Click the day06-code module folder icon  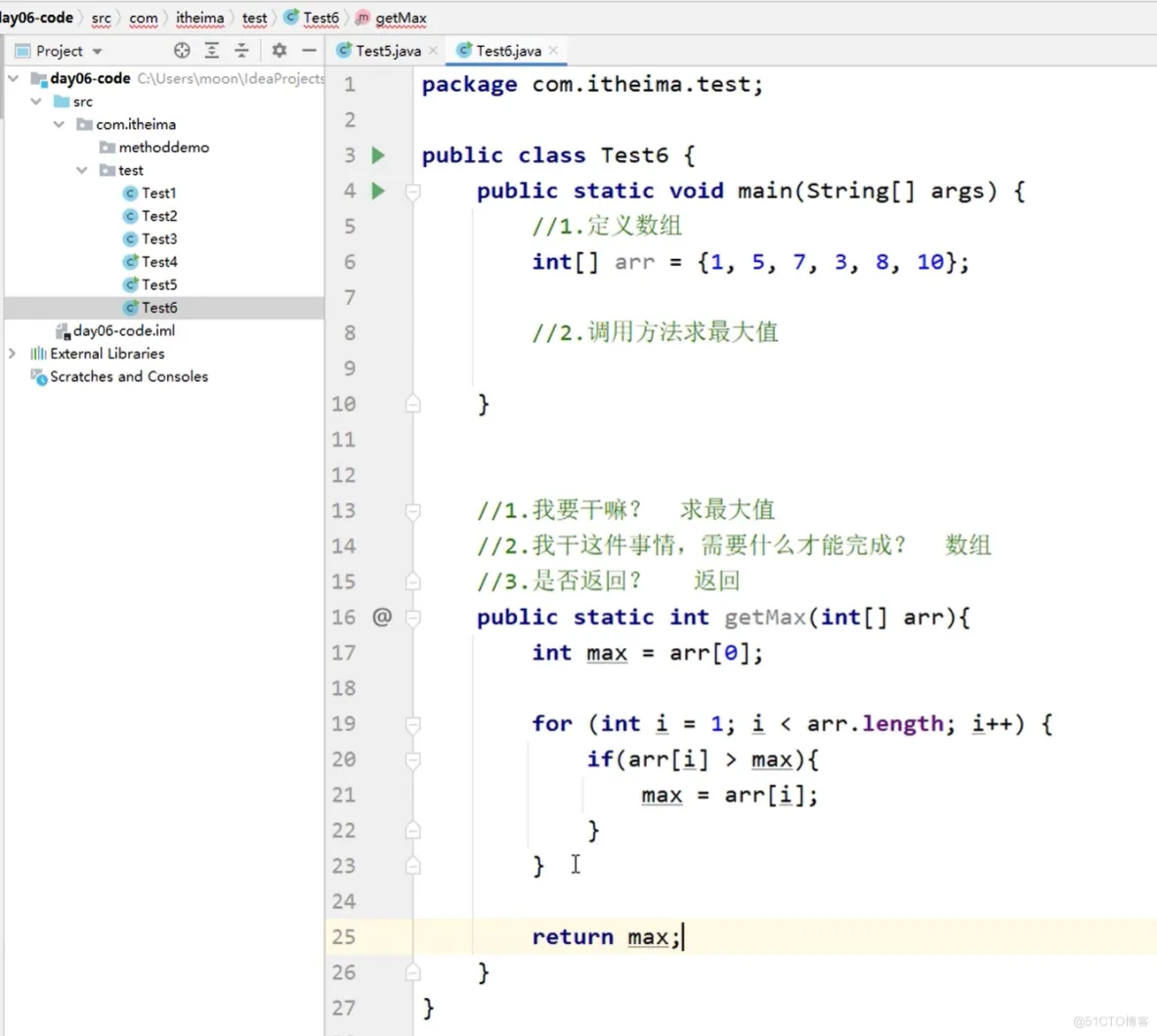[x=38, y=79]
